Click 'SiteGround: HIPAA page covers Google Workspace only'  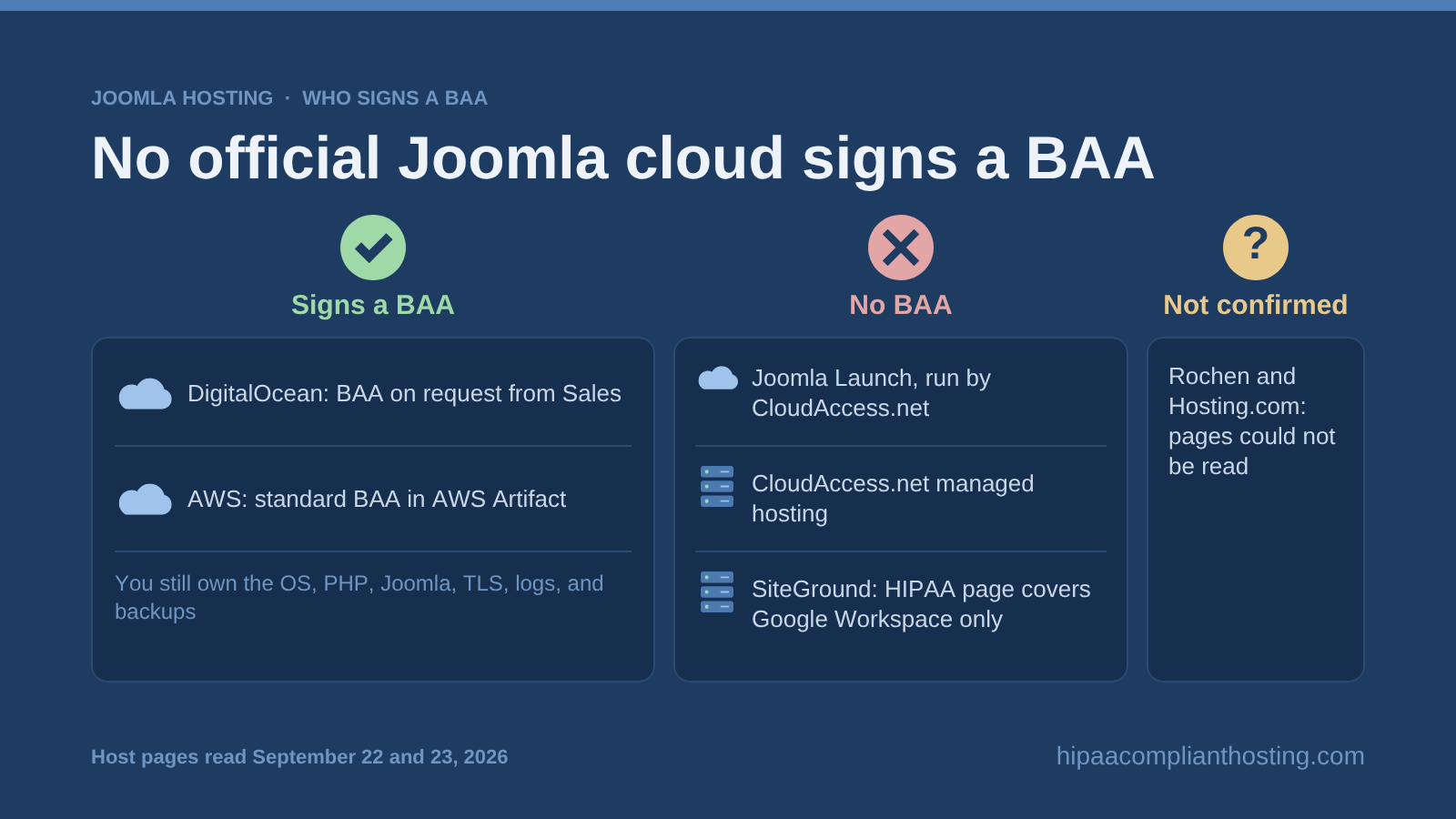click(x=921, y=604)
